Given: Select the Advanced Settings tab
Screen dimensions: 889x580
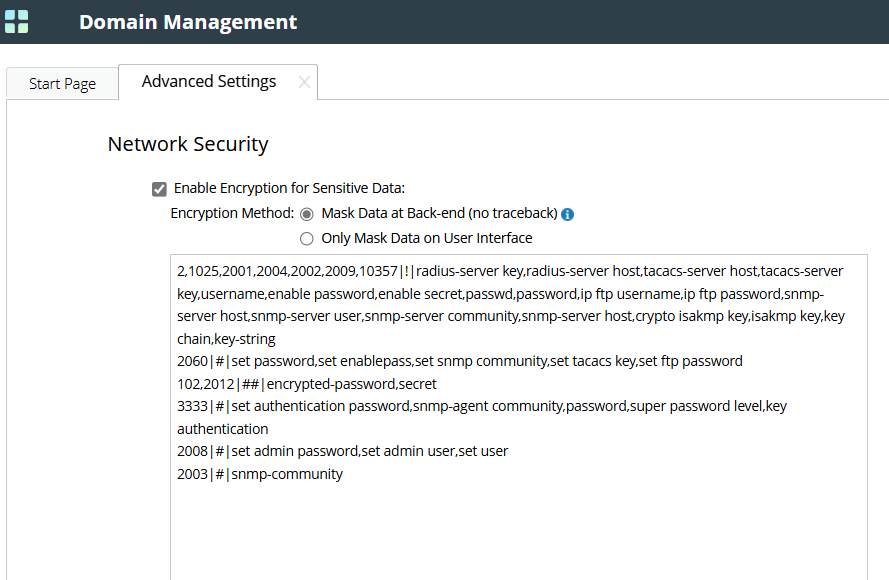Looking at the screenshot, I should [208, 82].
